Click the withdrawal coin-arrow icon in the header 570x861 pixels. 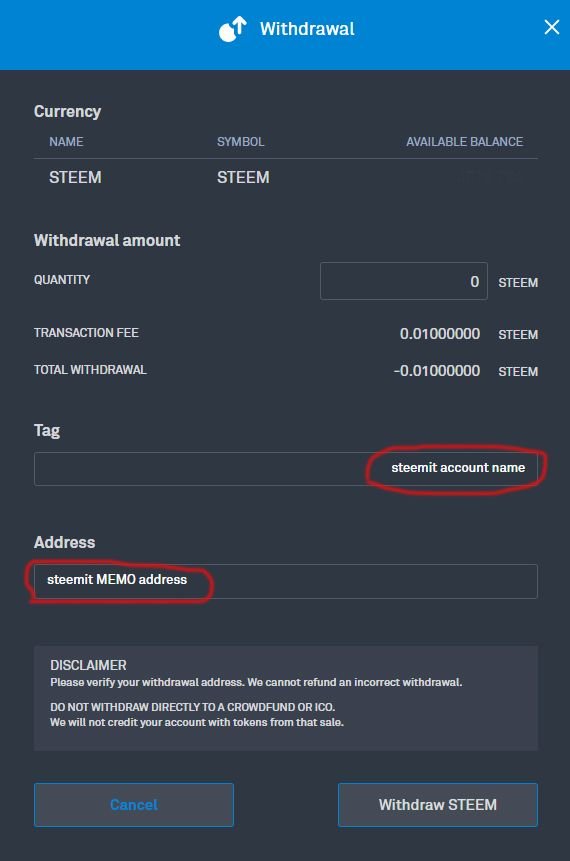(233, 29)
